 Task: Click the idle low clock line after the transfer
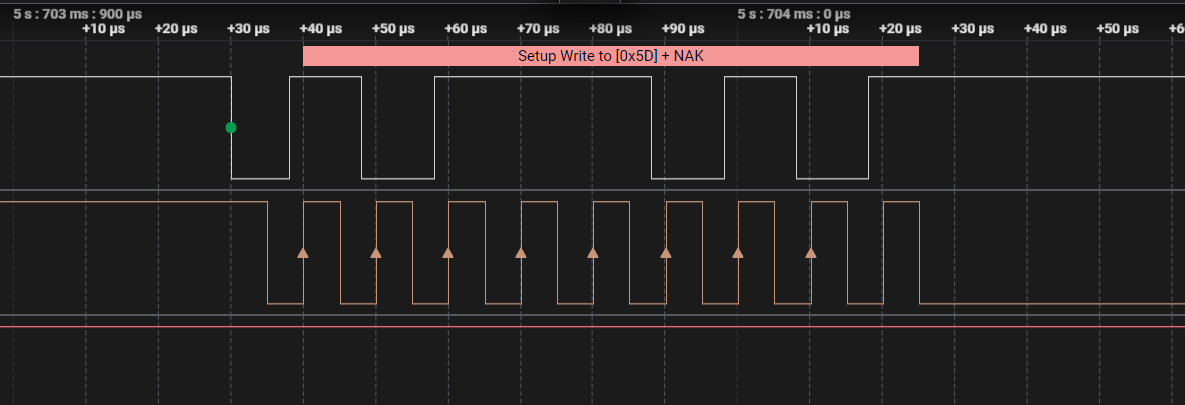point(1050,303)
